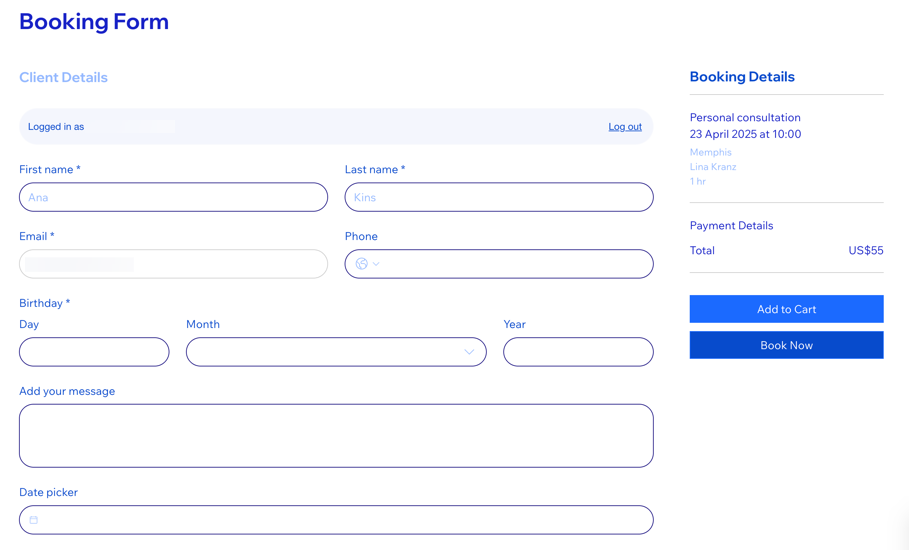This screenshot has width=909, height=550.
Task: Click the globe icon in Phone field
Action: click(361, 264)
